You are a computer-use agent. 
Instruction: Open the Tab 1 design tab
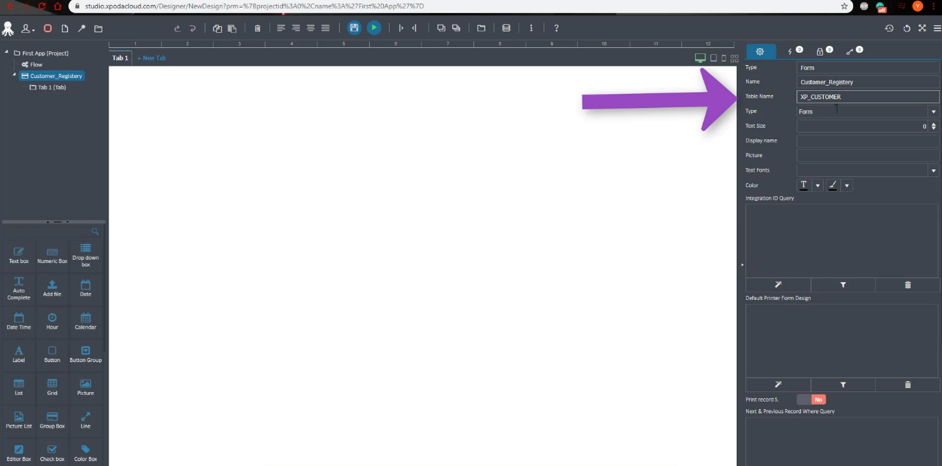point(120,58)
